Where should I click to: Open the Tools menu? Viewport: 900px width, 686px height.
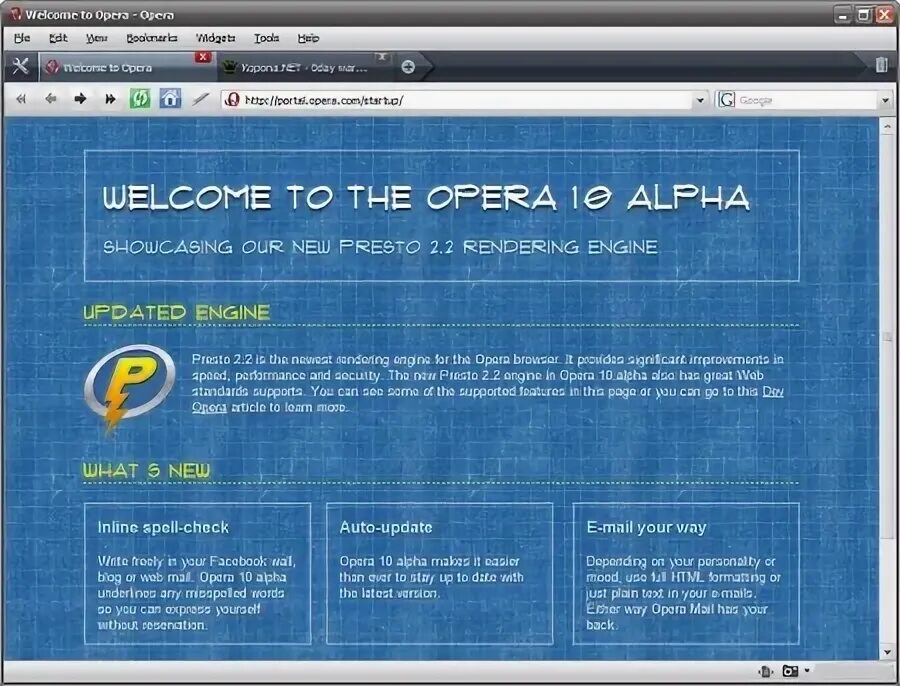(x=265, y=37)
